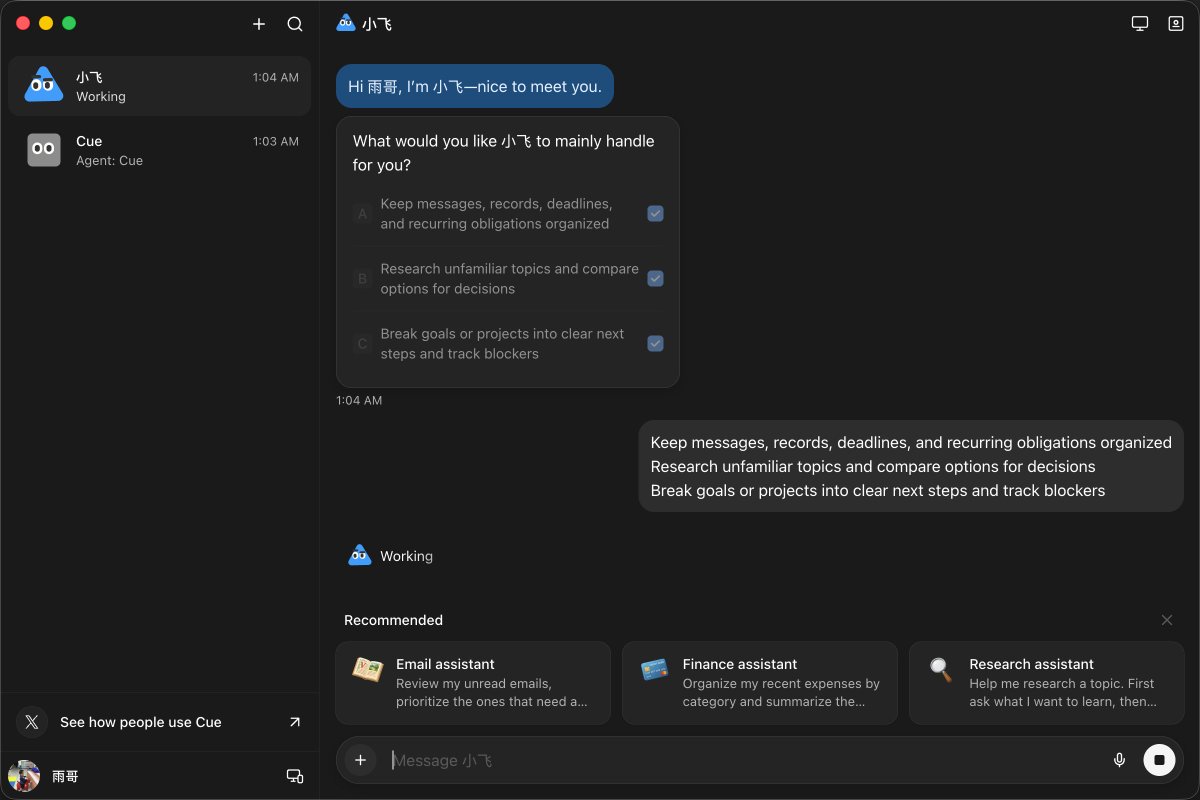This screenshot has width=1200, height=800.
Task: Toggle the checkbox for keeping messages organized
Action: click(655, 213)
